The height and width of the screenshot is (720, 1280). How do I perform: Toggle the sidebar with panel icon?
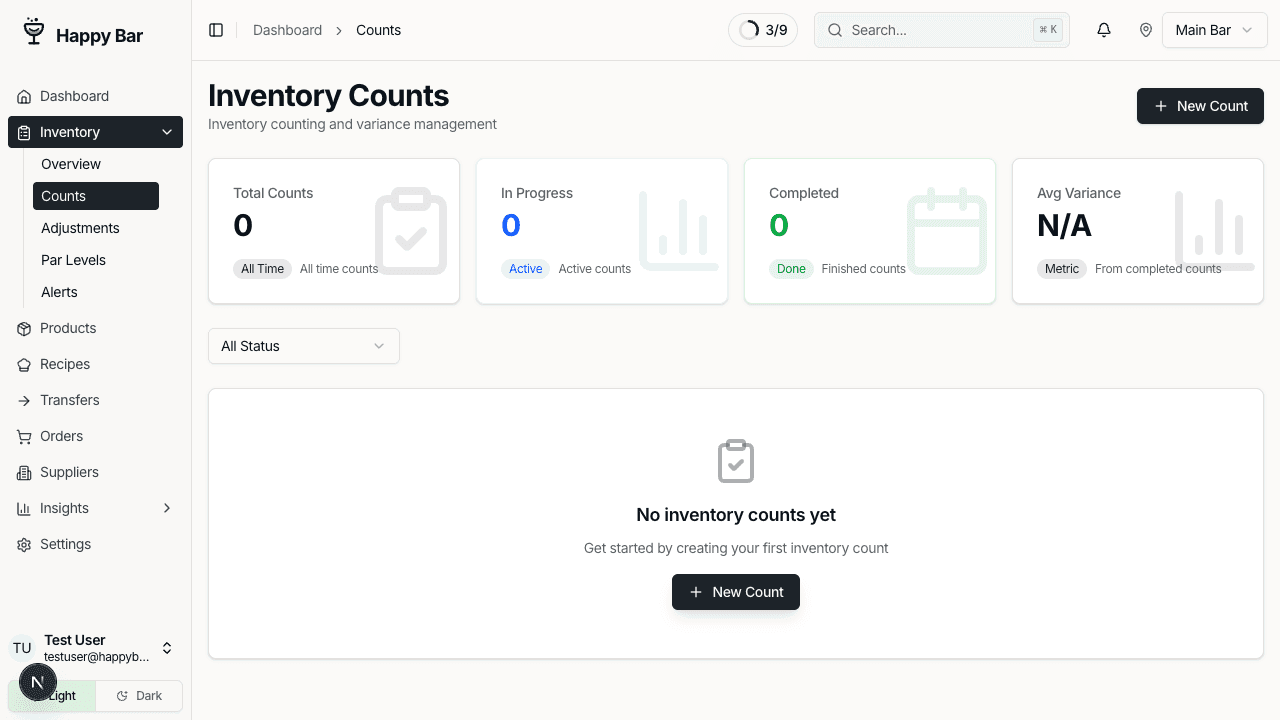tap(216, 30)
